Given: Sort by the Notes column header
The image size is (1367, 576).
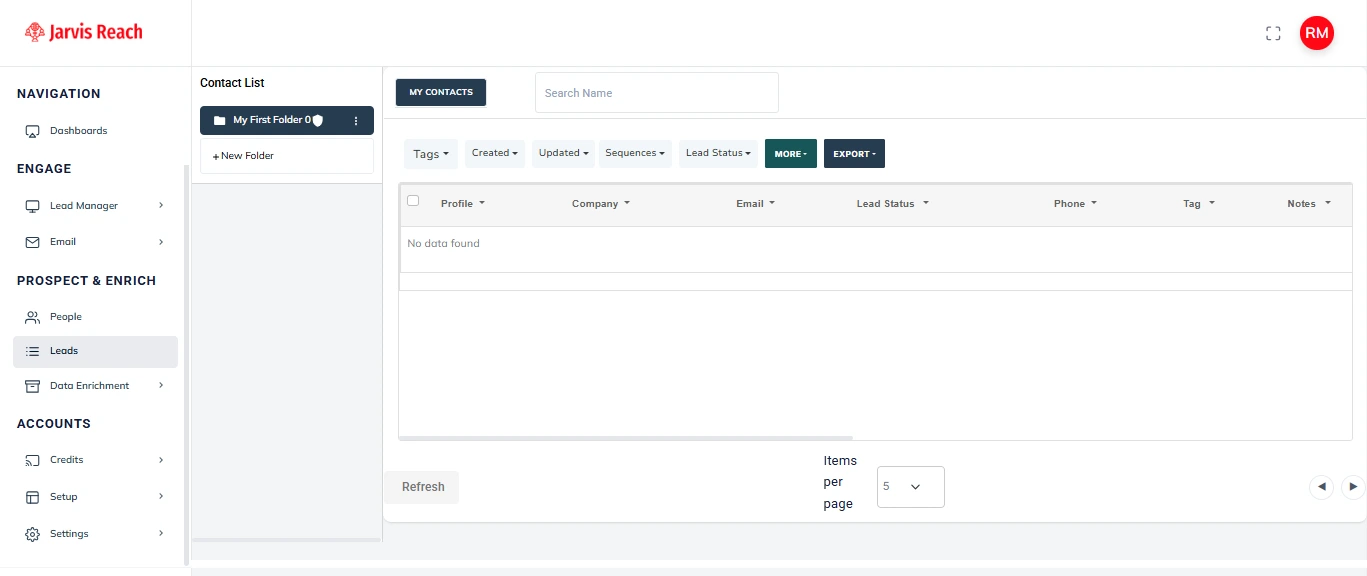Looking at the screenshot, I should (1309, 204).
